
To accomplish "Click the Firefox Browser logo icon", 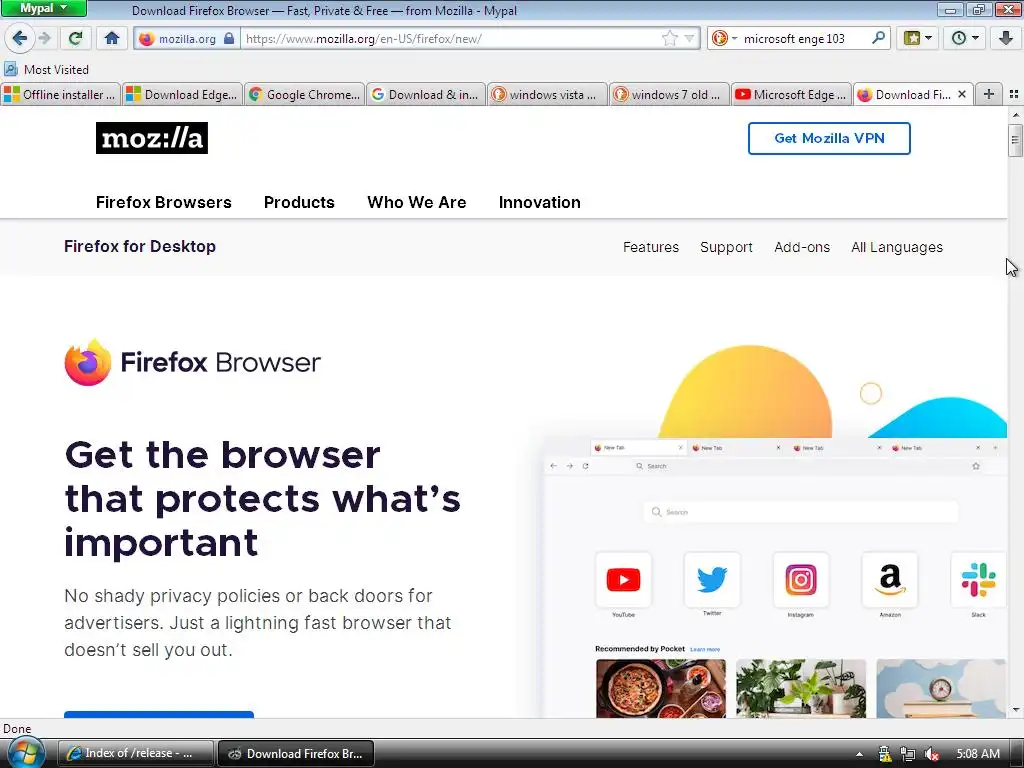I will pos(88,362).
